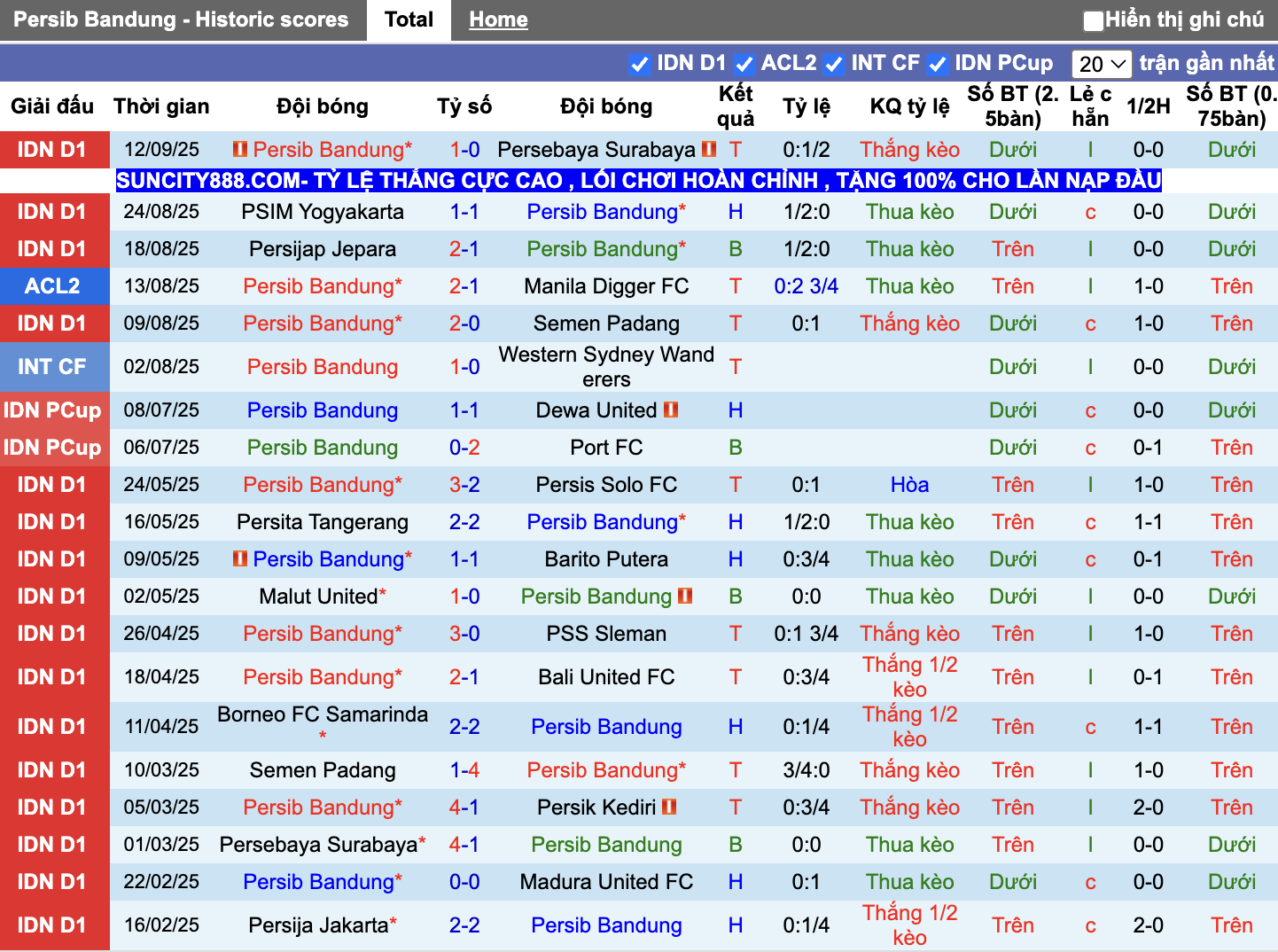Open Persija Jakarta team link
The width and height of the screenshot is (1278, 952).
[318, 925]
